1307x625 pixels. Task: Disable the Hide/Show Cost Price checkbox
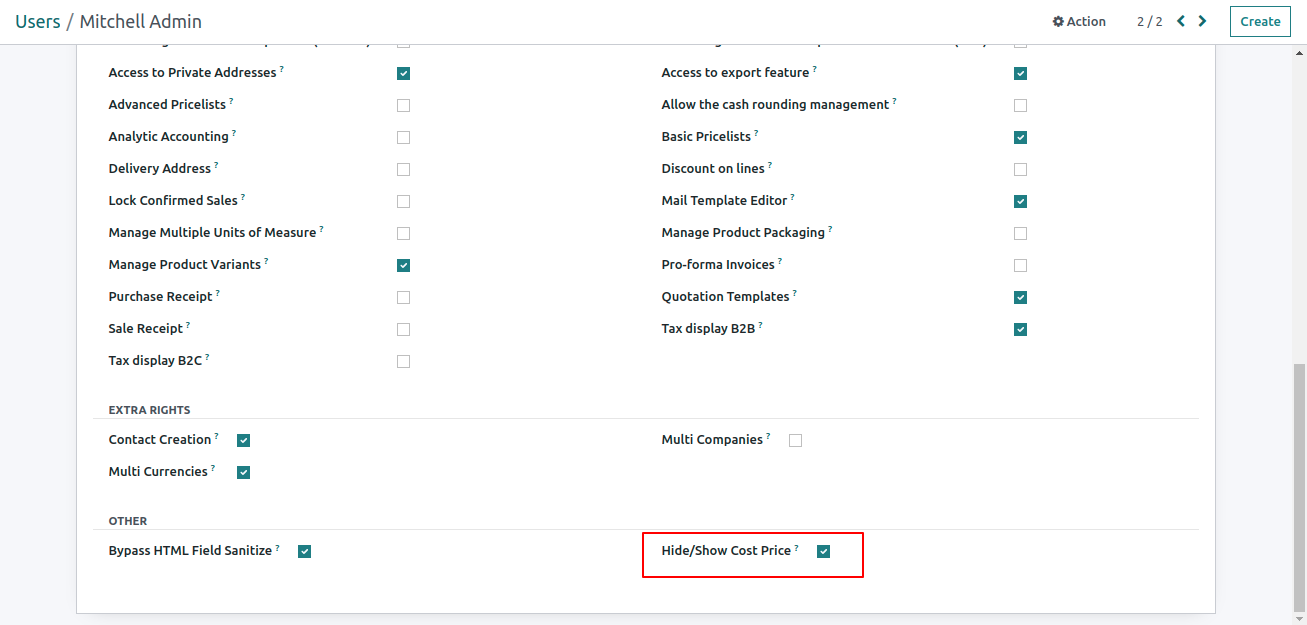(824, 551)
